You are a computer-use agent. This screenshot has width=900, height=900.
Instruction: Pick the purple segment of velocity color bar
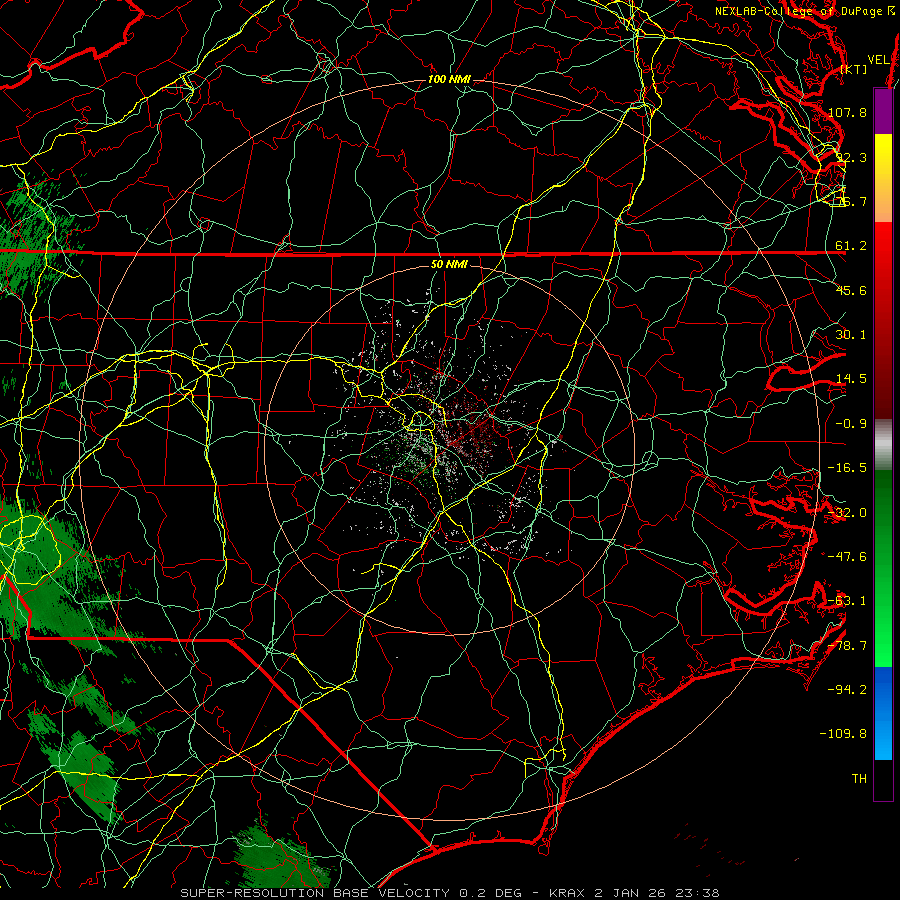pyautogui.click(x=883, y=111)
